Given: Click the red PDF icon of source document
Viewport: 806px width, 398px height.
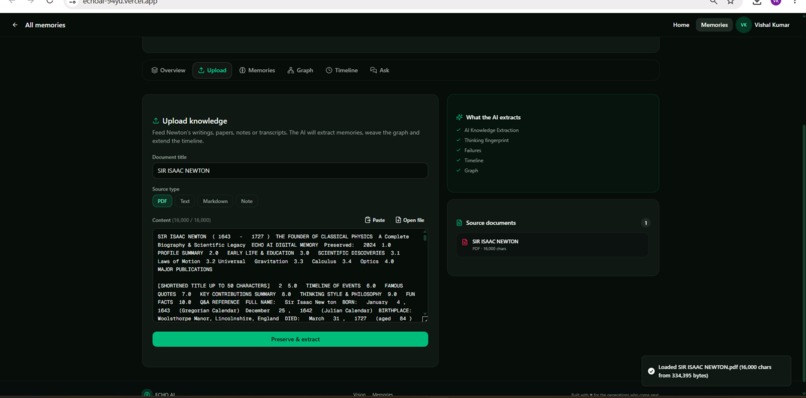Looking at the screenshot, I should pyautogui.click(x=465, y=242).
